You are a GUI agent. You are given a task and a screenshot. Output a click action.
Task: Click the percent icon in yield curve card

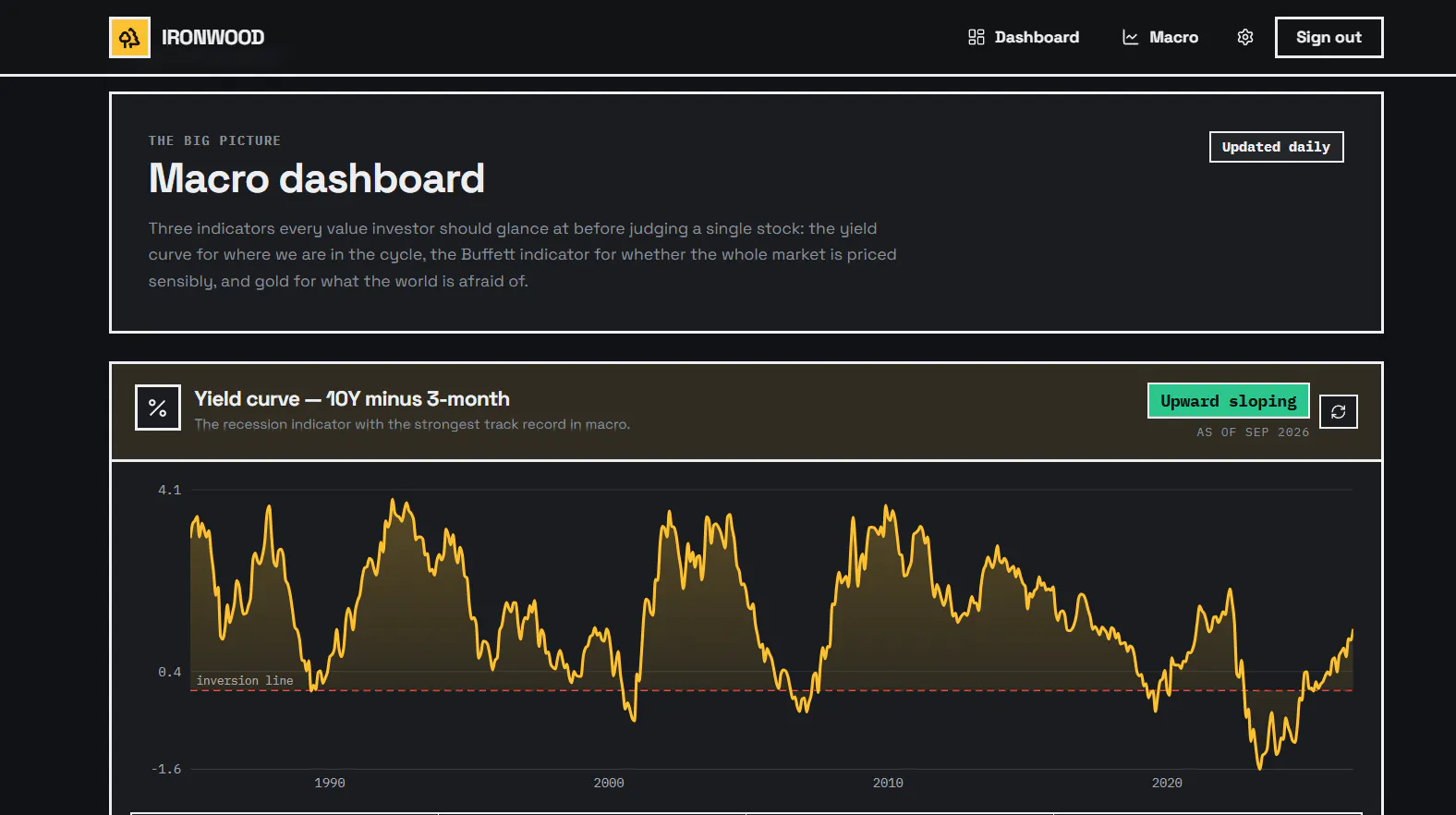coord(158,407)
